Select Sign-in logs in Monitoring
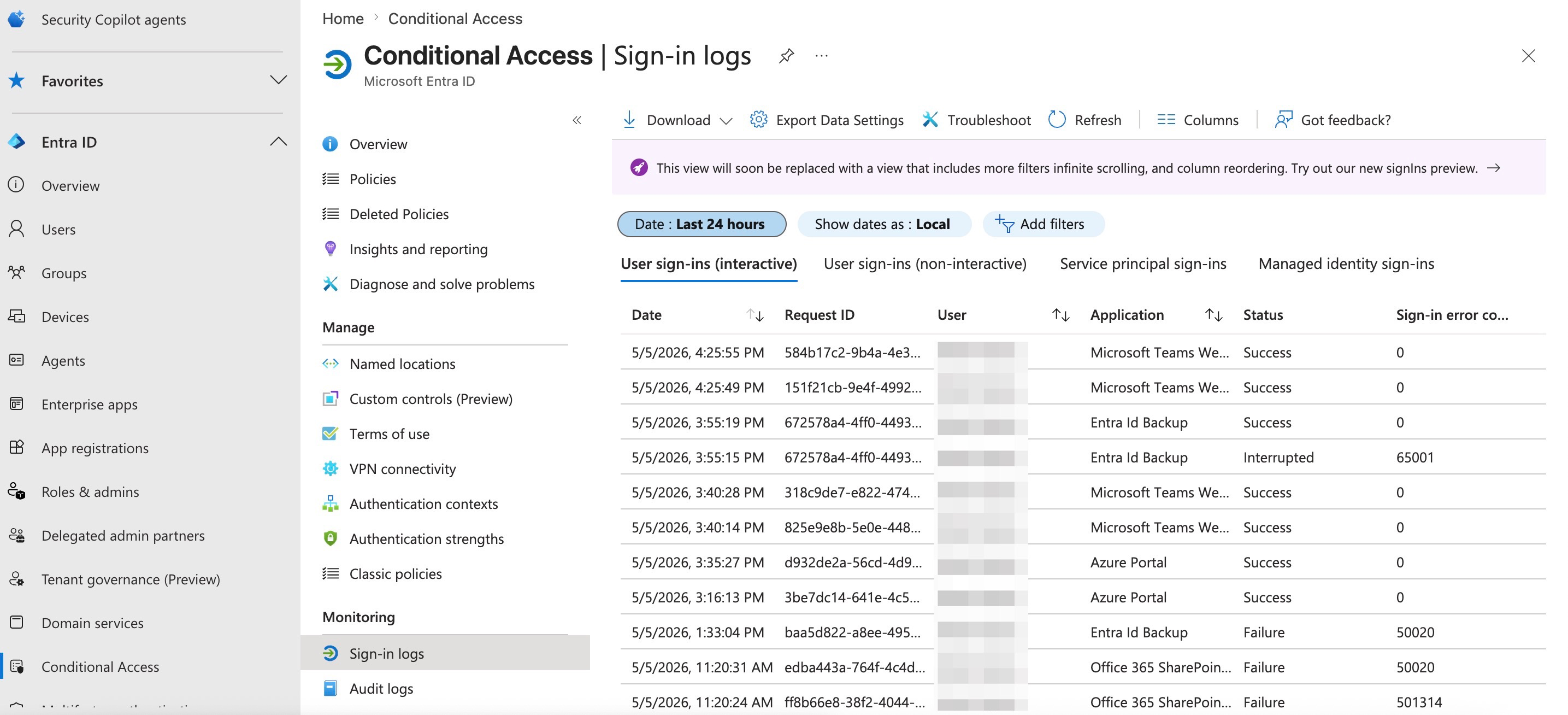The width and height of the screenshot is (1568, 715). (445, 653)
